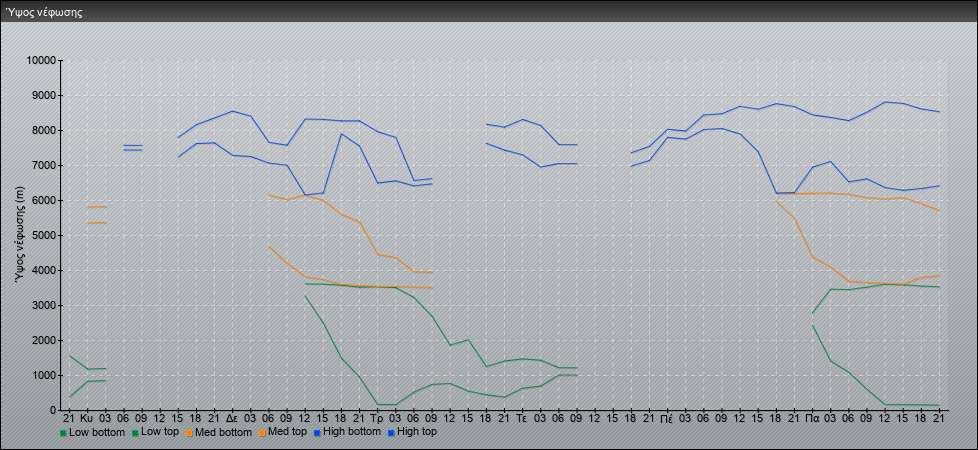
Task: Click the 10000 y-axis tick label
Action: click(x=41, y=61)
